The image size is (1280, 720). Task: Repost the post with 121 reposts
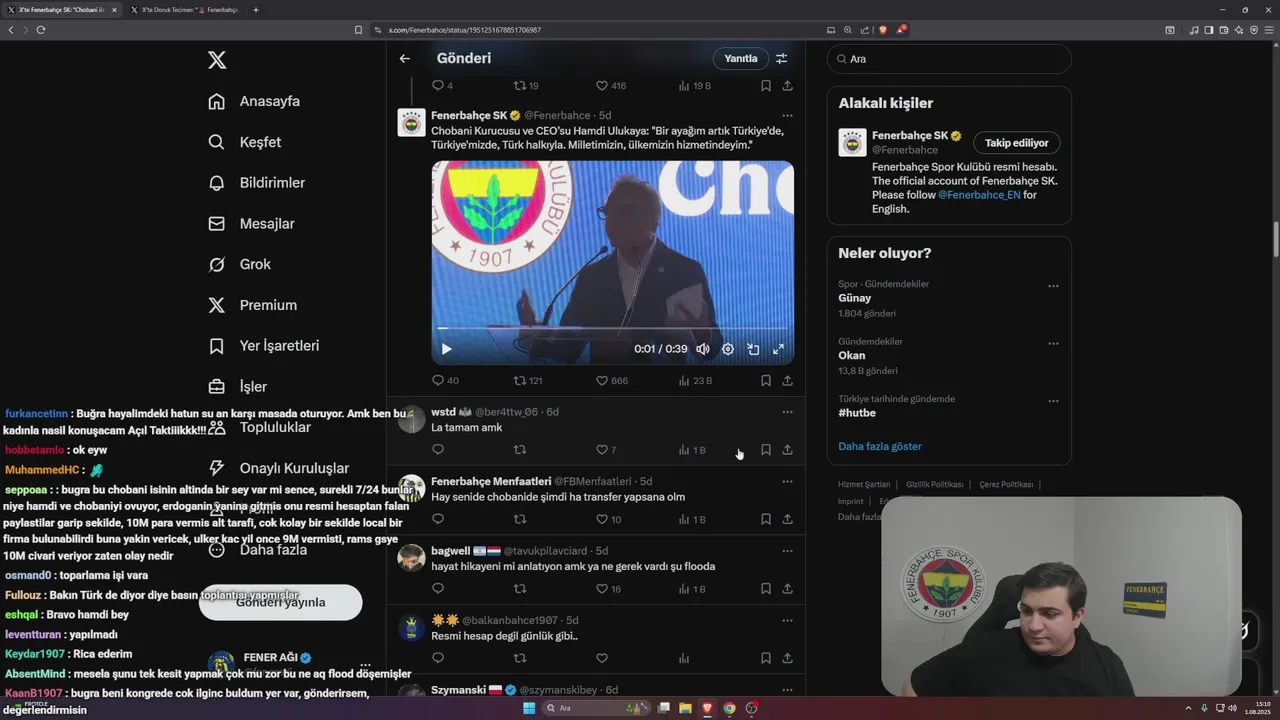coord(528,380)
